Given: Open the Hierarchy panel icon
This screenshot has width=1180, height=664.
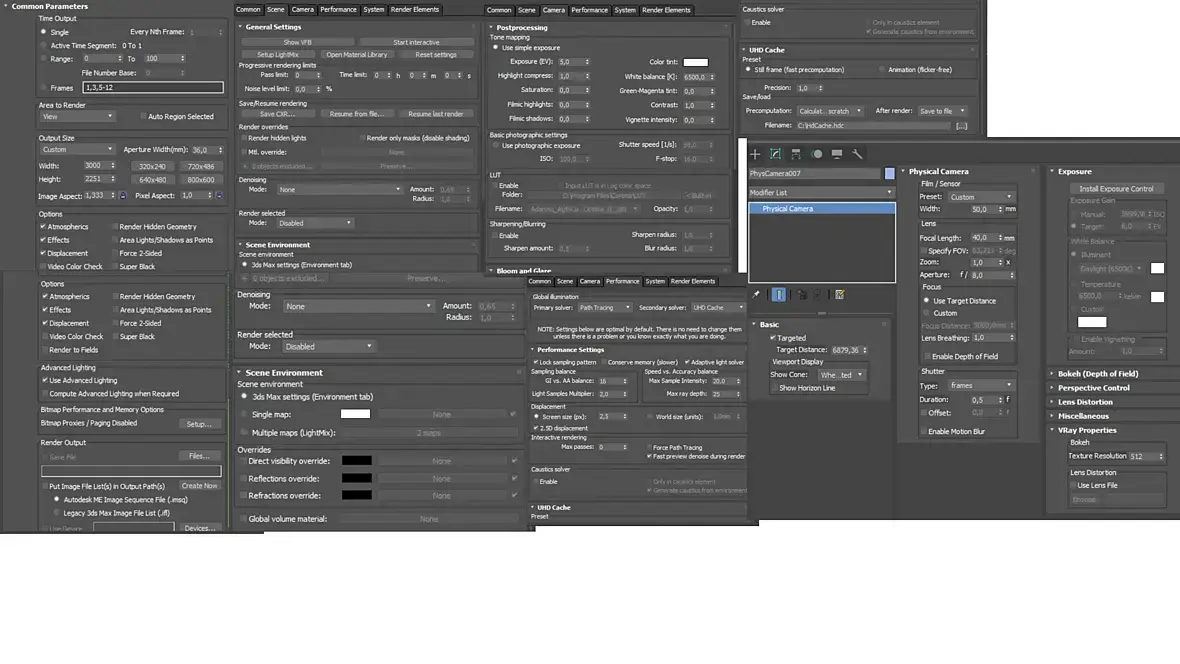Looking at the screenshot, I should [x=795, y=154].
